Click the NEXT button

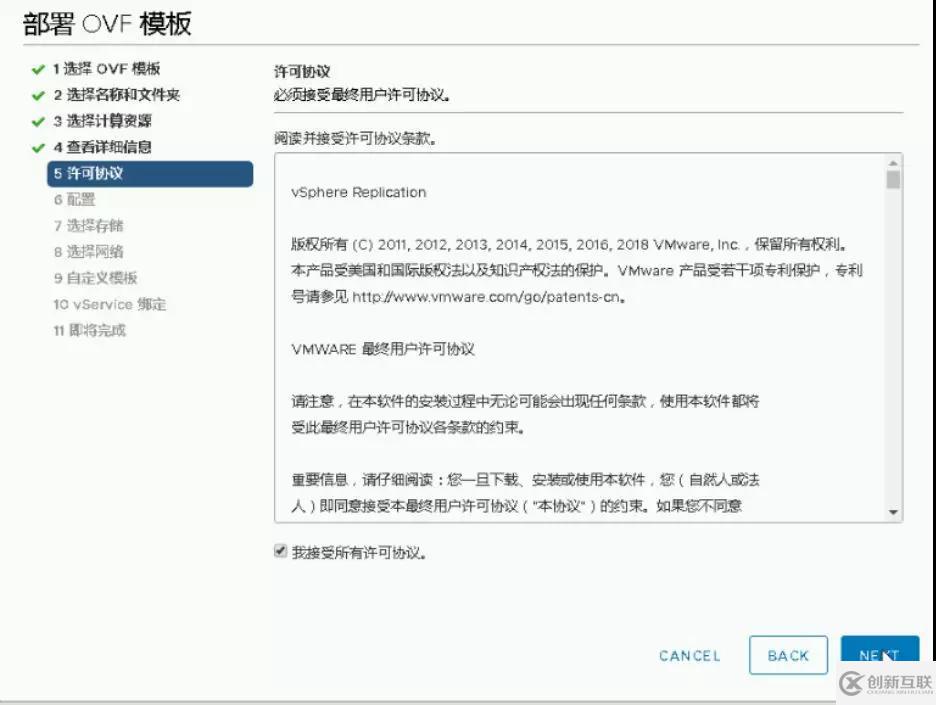coord(879,655)
